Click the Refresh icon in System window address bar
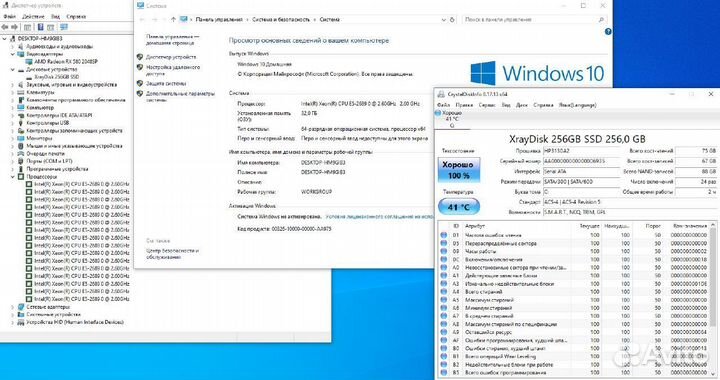 (452, 19)
